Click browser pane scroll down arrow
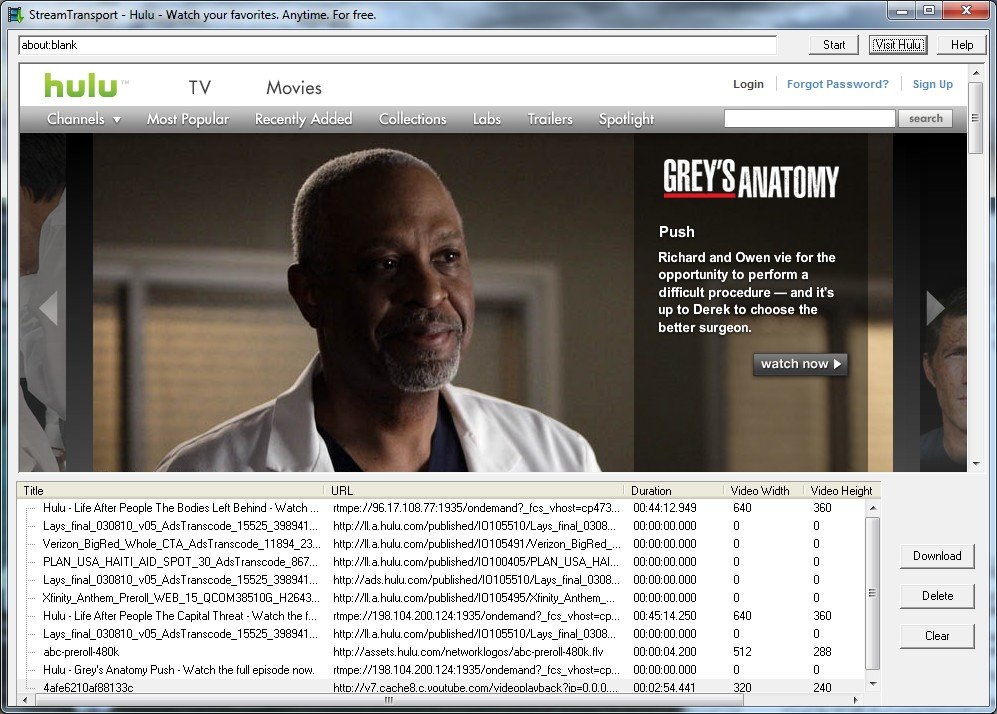 [975, 464]
